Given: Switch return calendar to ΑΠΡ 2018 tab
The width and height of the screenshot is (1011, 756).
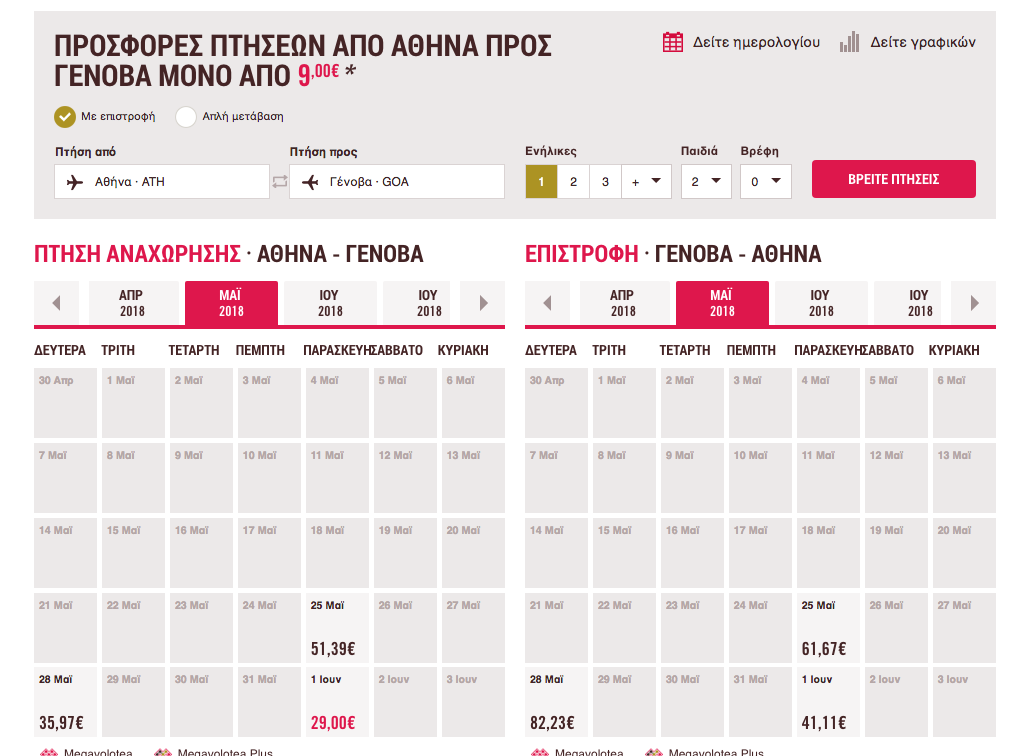Looking at the screenshot, I should tap(624, 303).
